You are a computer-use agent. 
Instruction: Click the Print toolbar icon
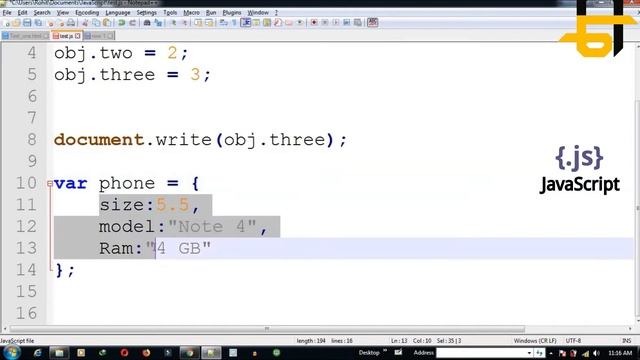(x=71, y=23)
